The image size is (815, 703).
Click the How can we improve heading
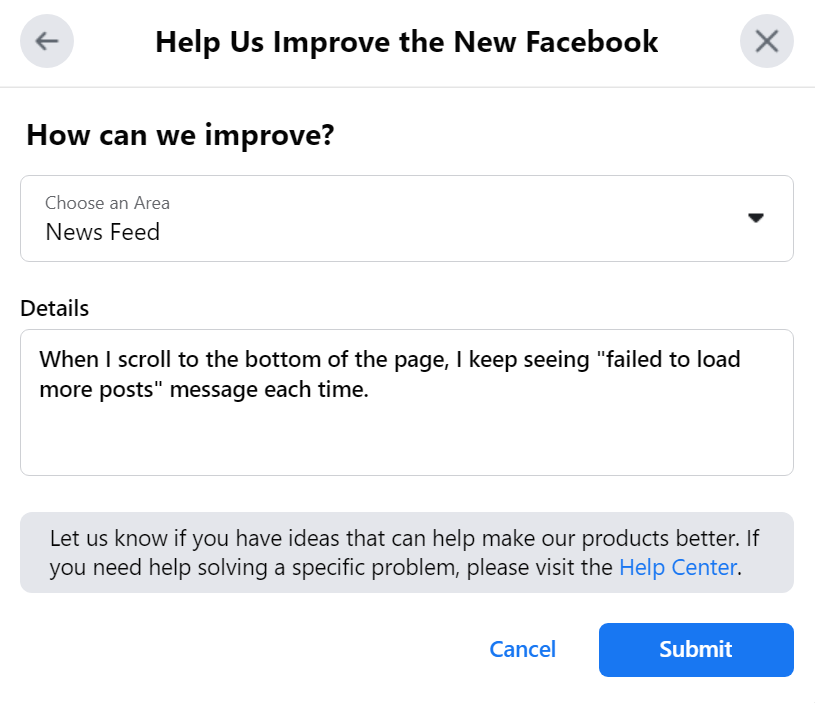[x=180, y=135]
